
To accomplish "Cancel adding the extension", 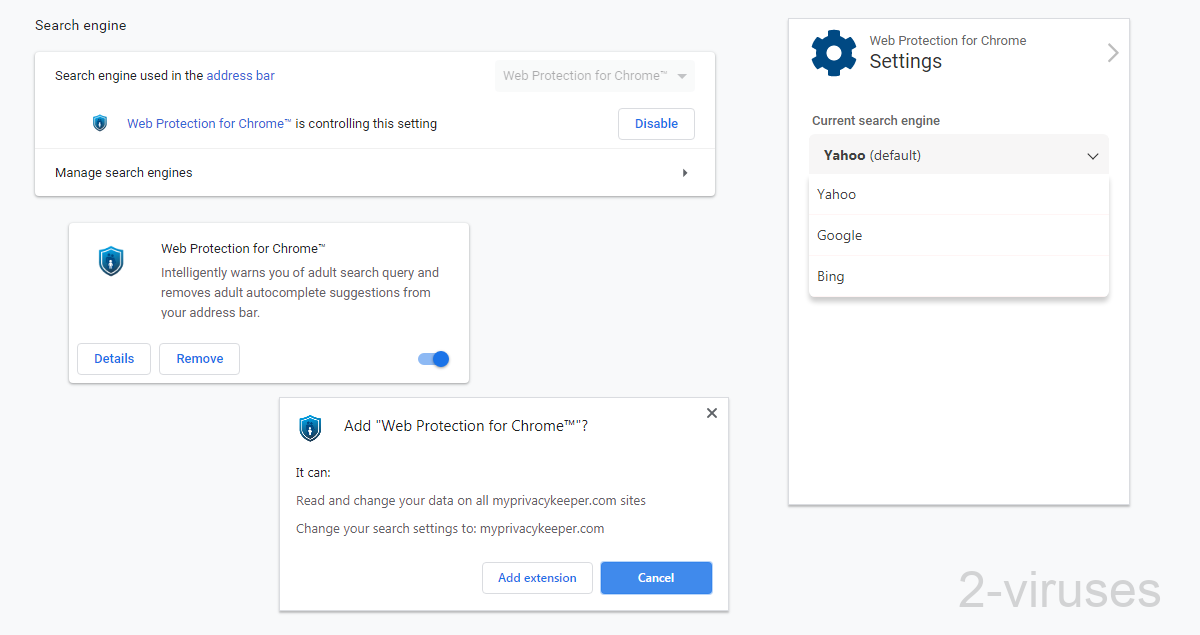I will [x=656, y=577].
